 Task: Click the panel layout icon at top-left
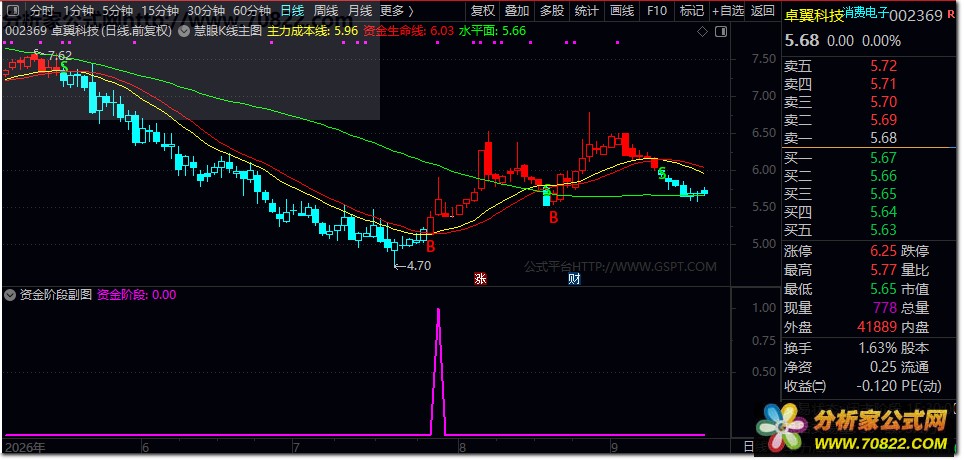pos(14,10)
